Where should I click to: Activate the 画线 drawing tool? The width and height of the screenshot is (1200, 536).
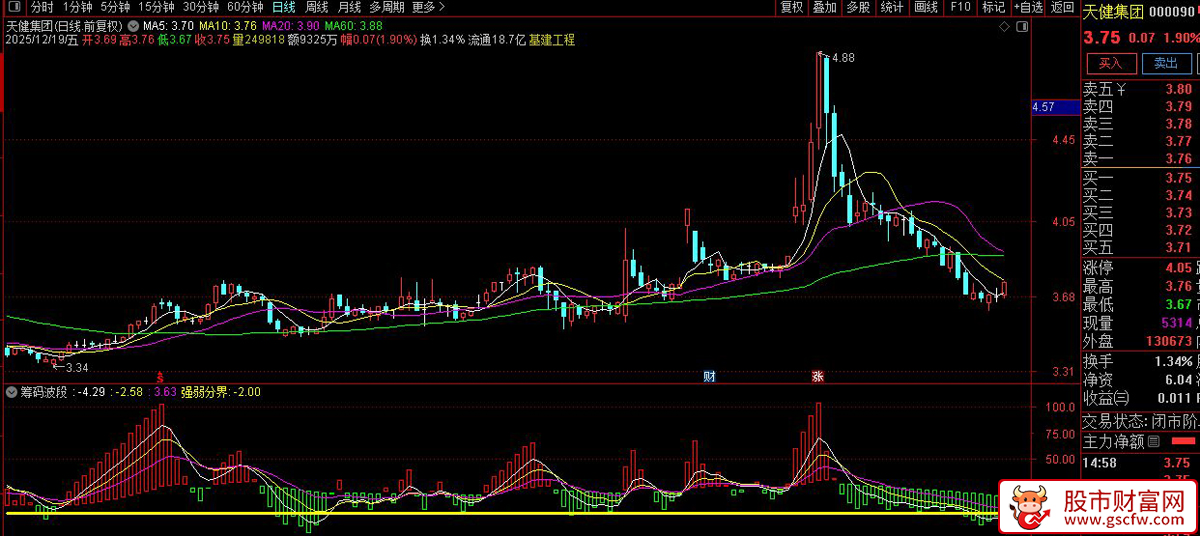pyautogui.click(x=926, y=7)
